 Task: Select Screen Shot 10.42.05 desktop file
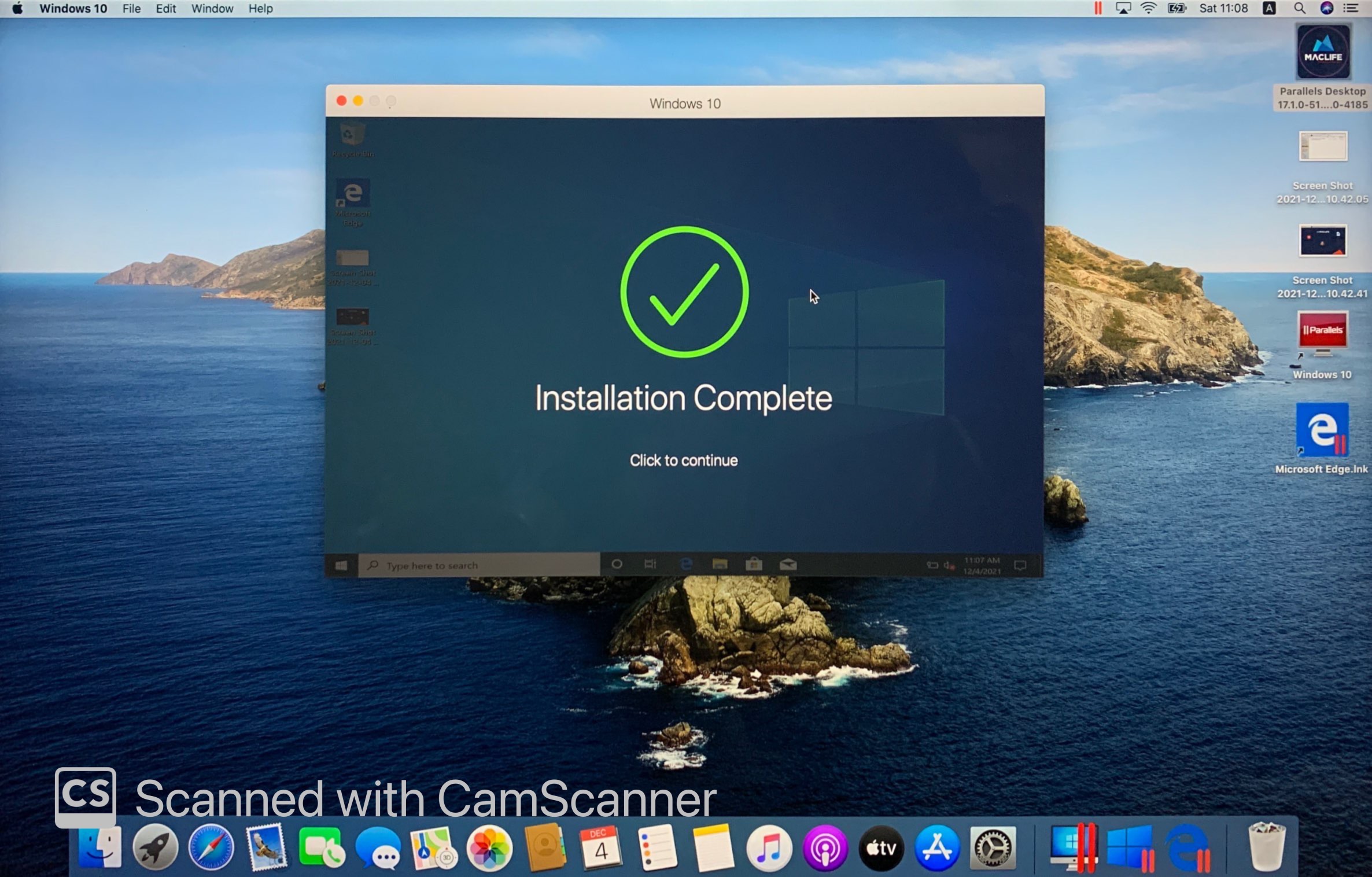[x=1322, y=167]
